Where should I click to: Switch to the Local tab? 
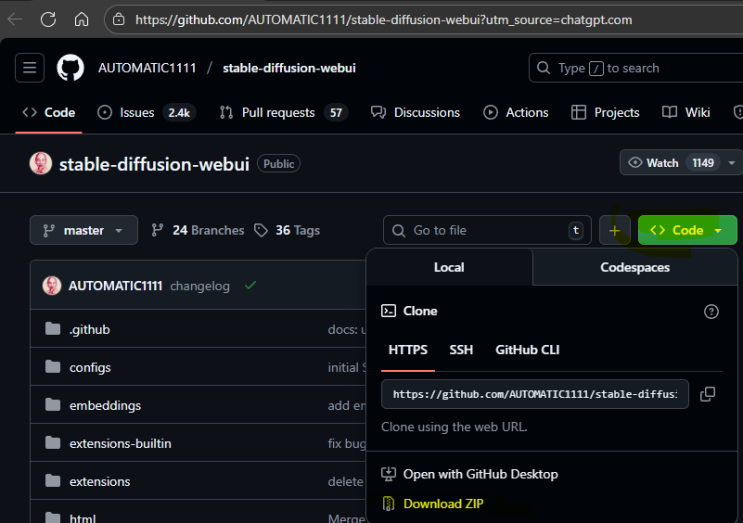(x=449, y=267)
